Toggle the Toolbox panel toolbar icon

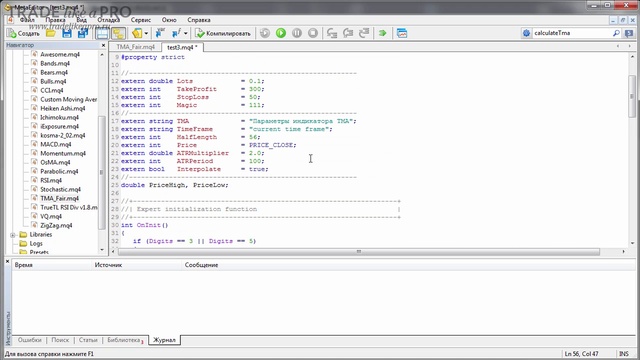pos(118,33)
